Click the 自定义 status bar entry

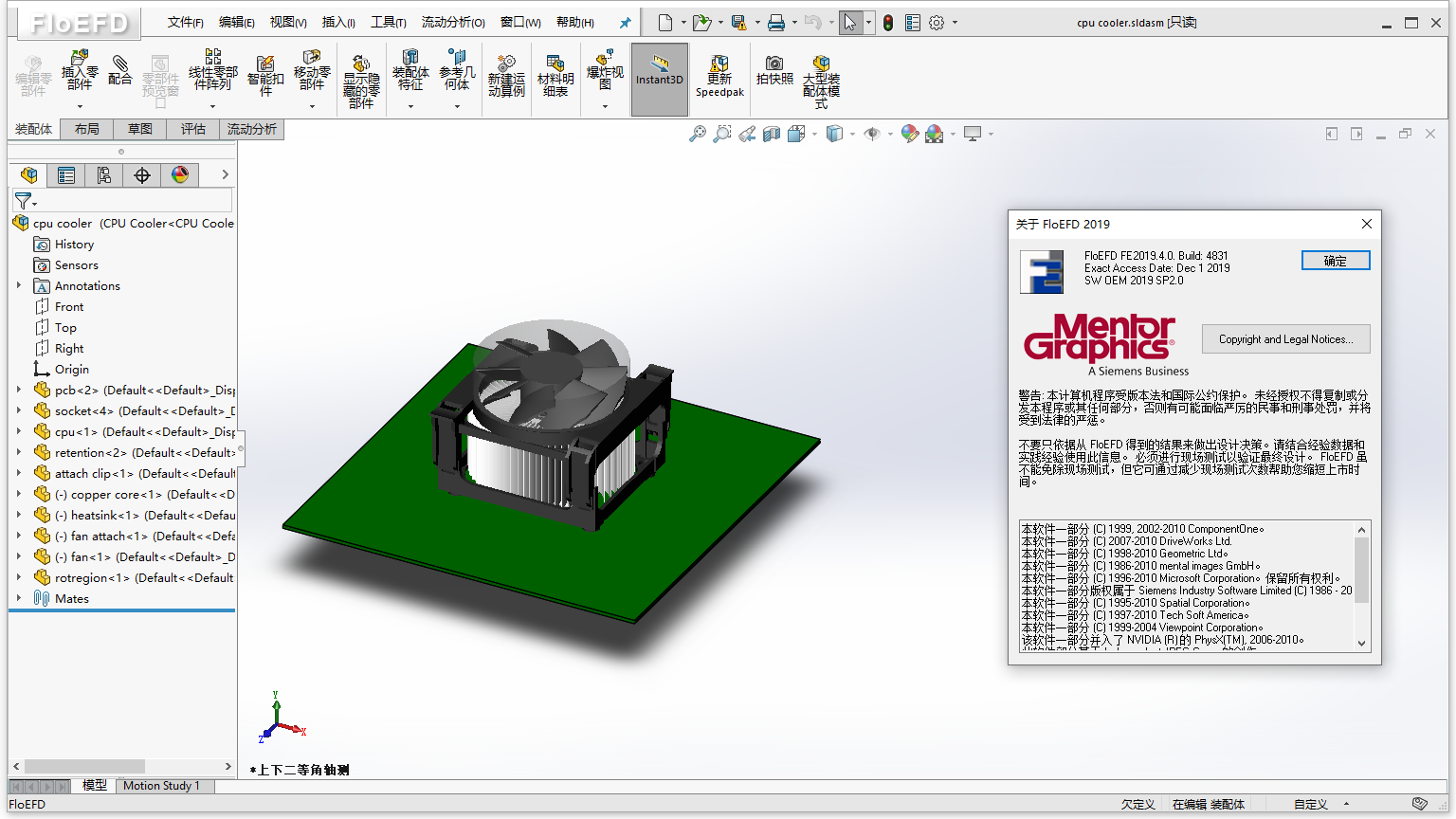pyautogui.click(x=1311, y=804)
